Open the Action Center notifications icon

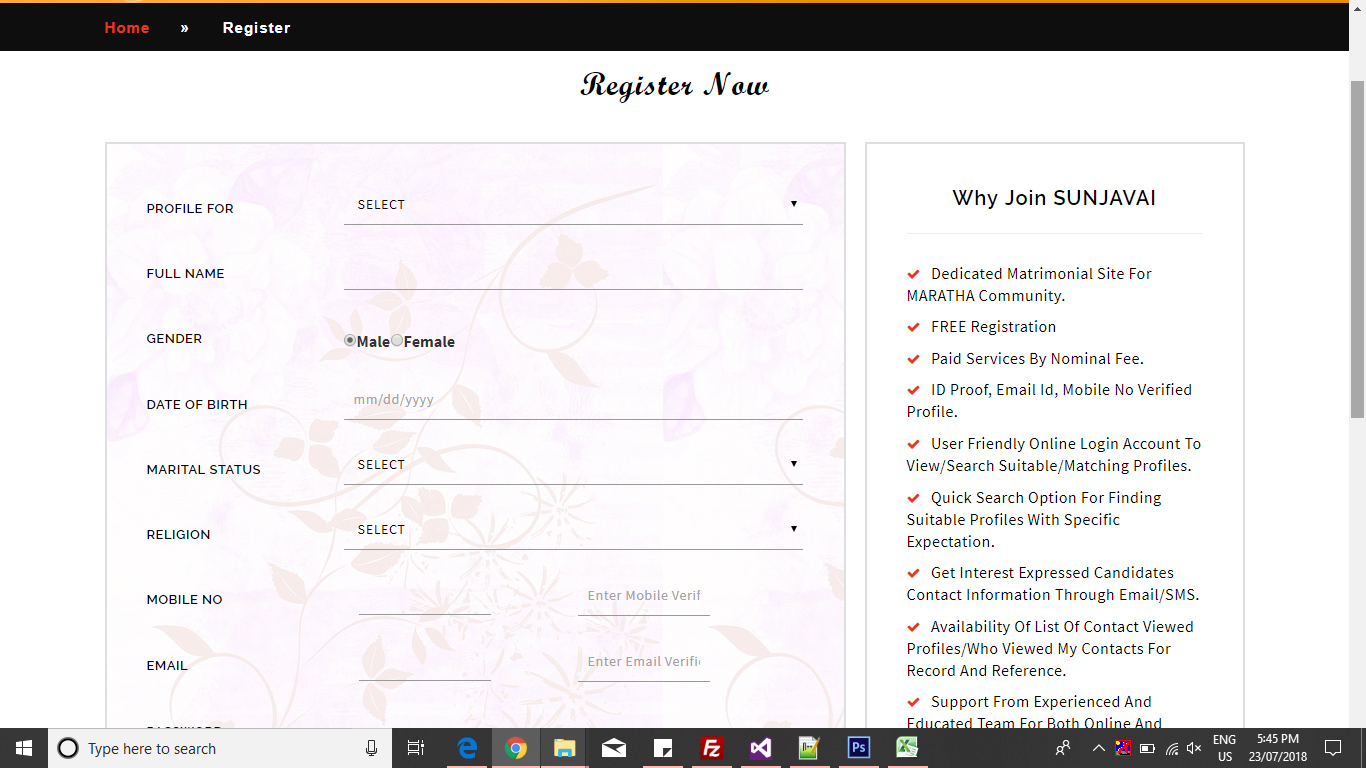pyautogui.click(x=1332, y=748)
